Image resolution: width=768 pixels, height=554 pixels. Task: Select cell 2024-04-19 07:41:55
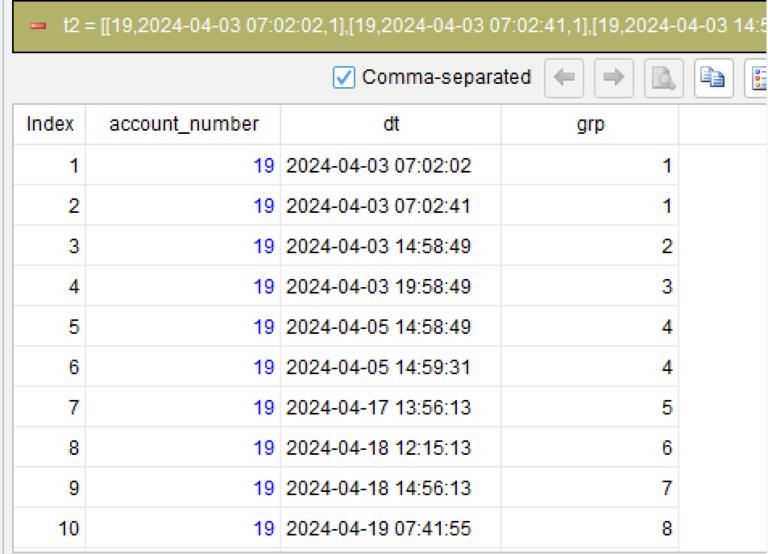391,529
